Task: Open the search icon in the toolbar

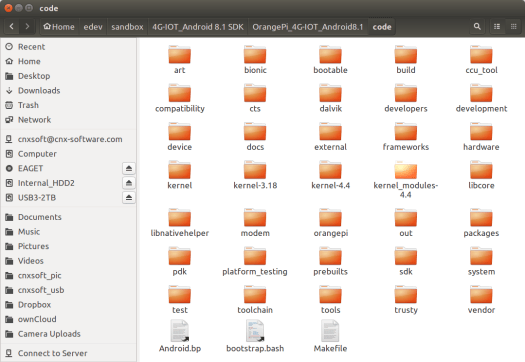Action: pos(477,26)
